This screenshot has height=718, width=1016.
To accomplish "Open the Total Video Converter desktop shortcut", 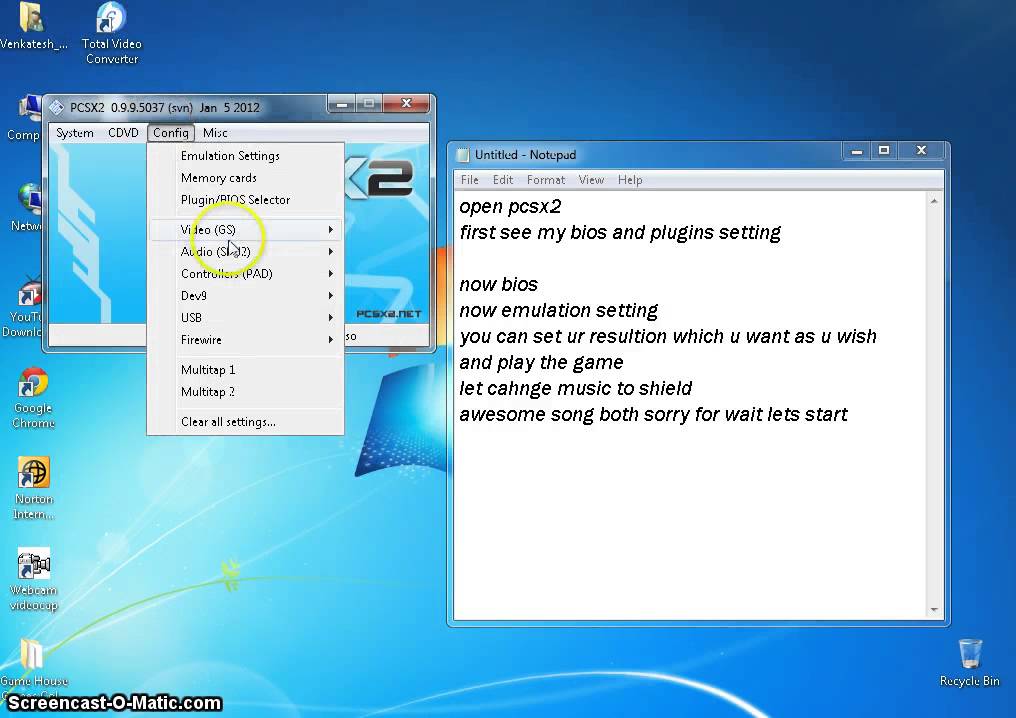I will coord(111,31).
